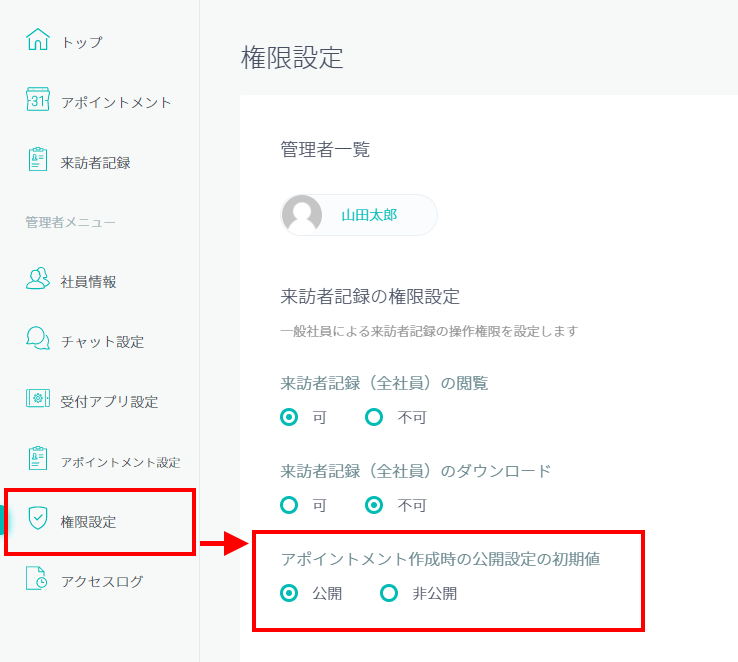Select the shield icon for 権限設定
This screenshot has width=738, height=662.
point(38,518)
